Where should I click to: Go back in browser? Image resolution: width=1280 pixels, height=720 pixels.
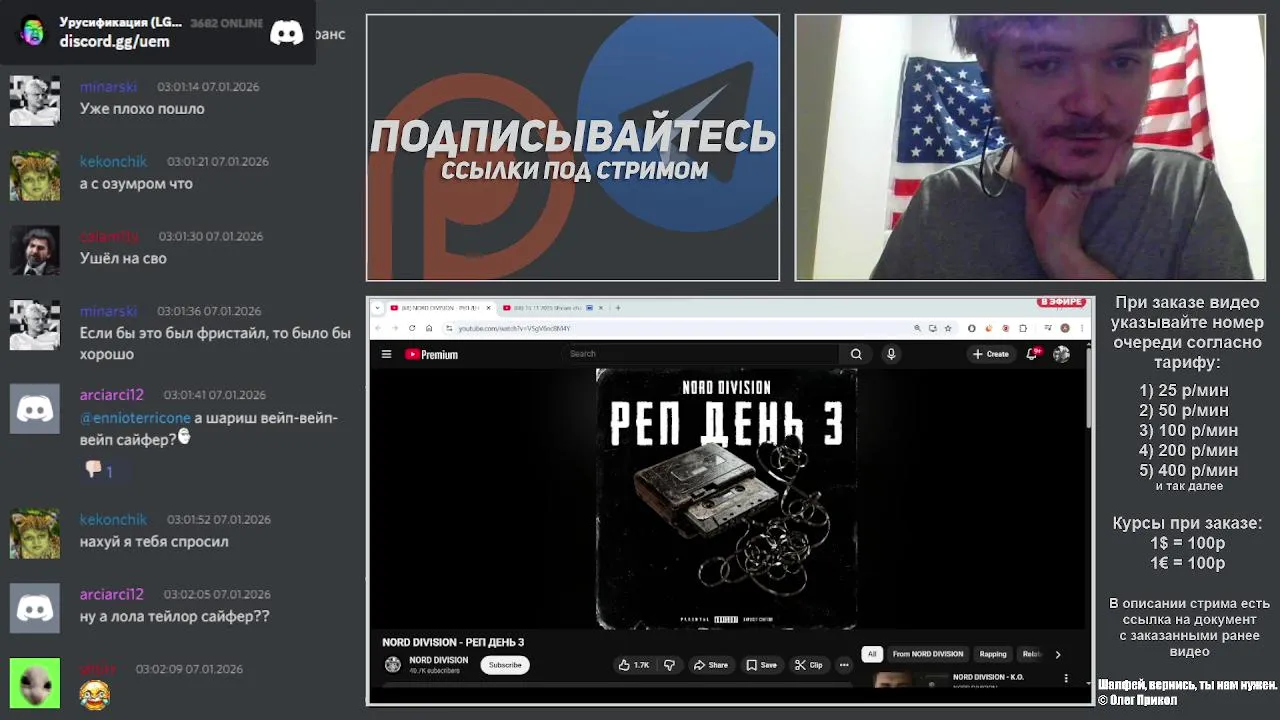(x=379, y=328)
